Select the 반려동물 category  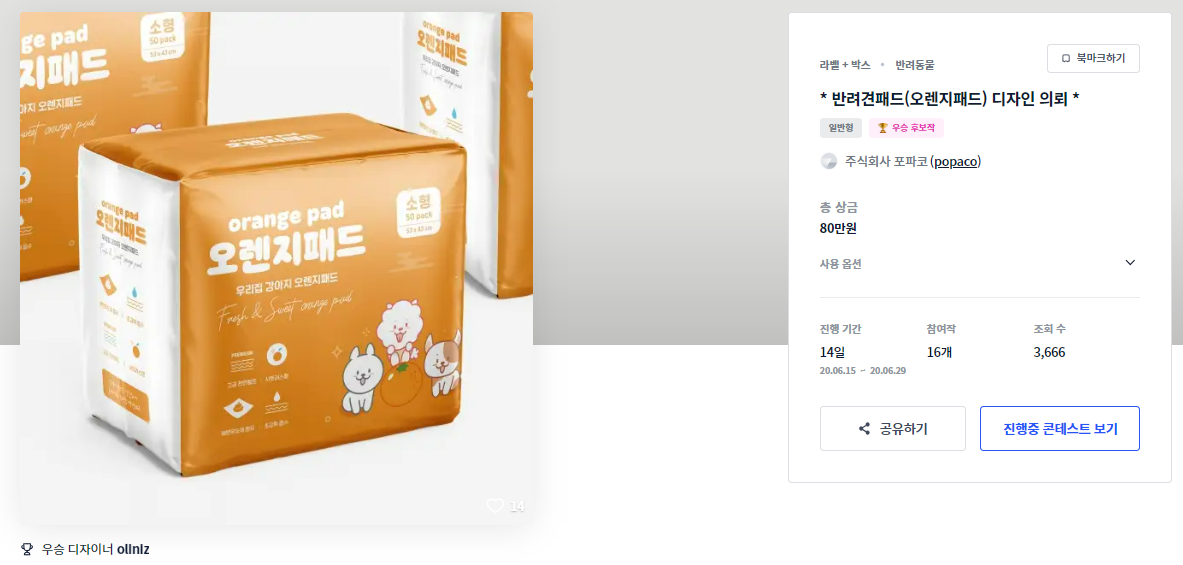(x=914, y=65)
